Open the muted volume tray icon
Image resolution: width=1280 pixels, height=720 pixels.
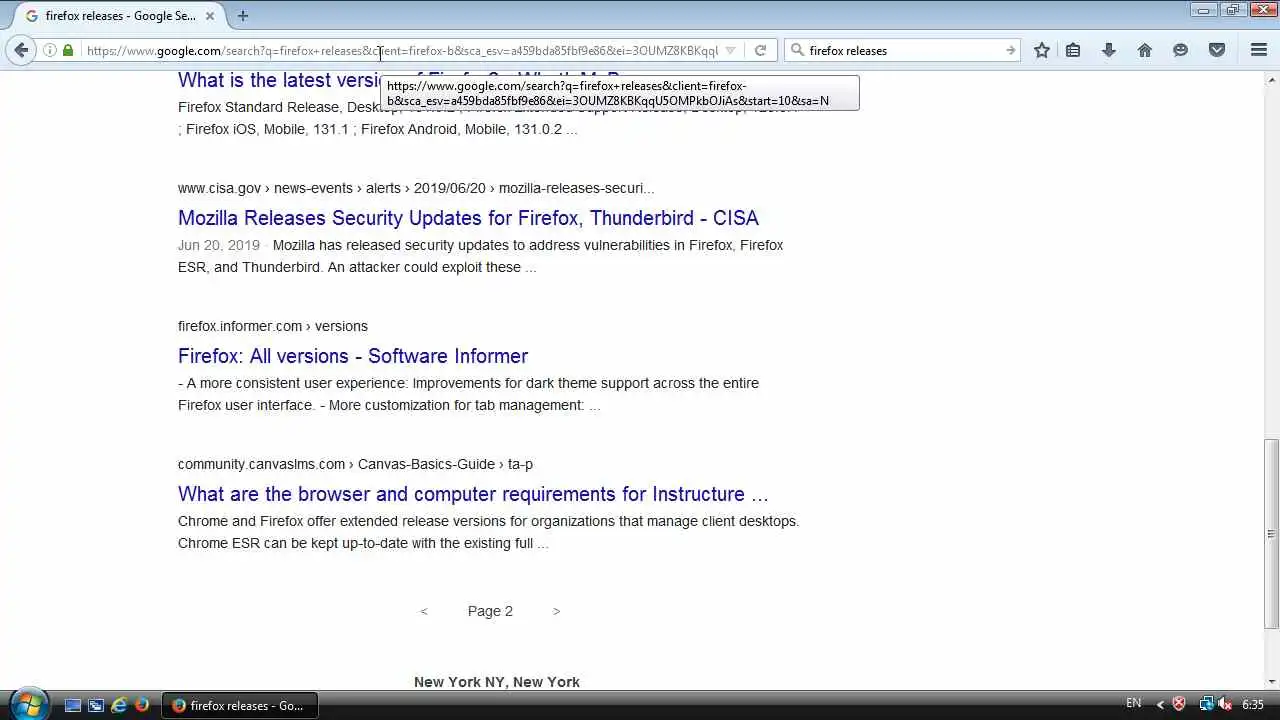[1224, 705]
